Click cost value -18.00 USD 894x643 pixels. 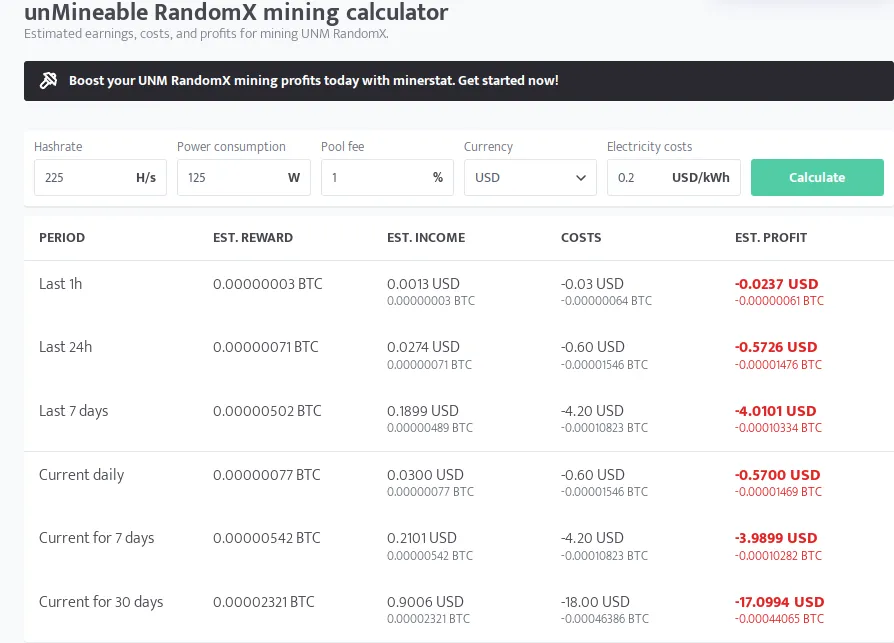[595, 602]
